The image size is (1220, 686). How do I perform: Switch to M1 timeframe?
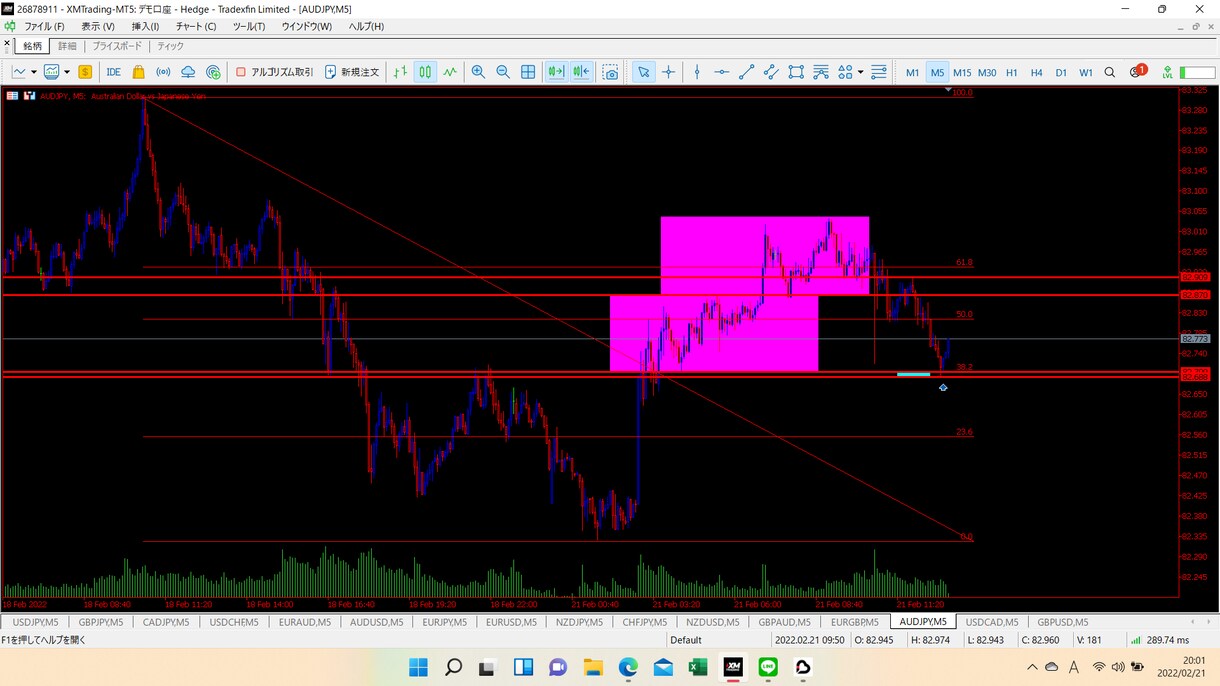tap(912, 72)
